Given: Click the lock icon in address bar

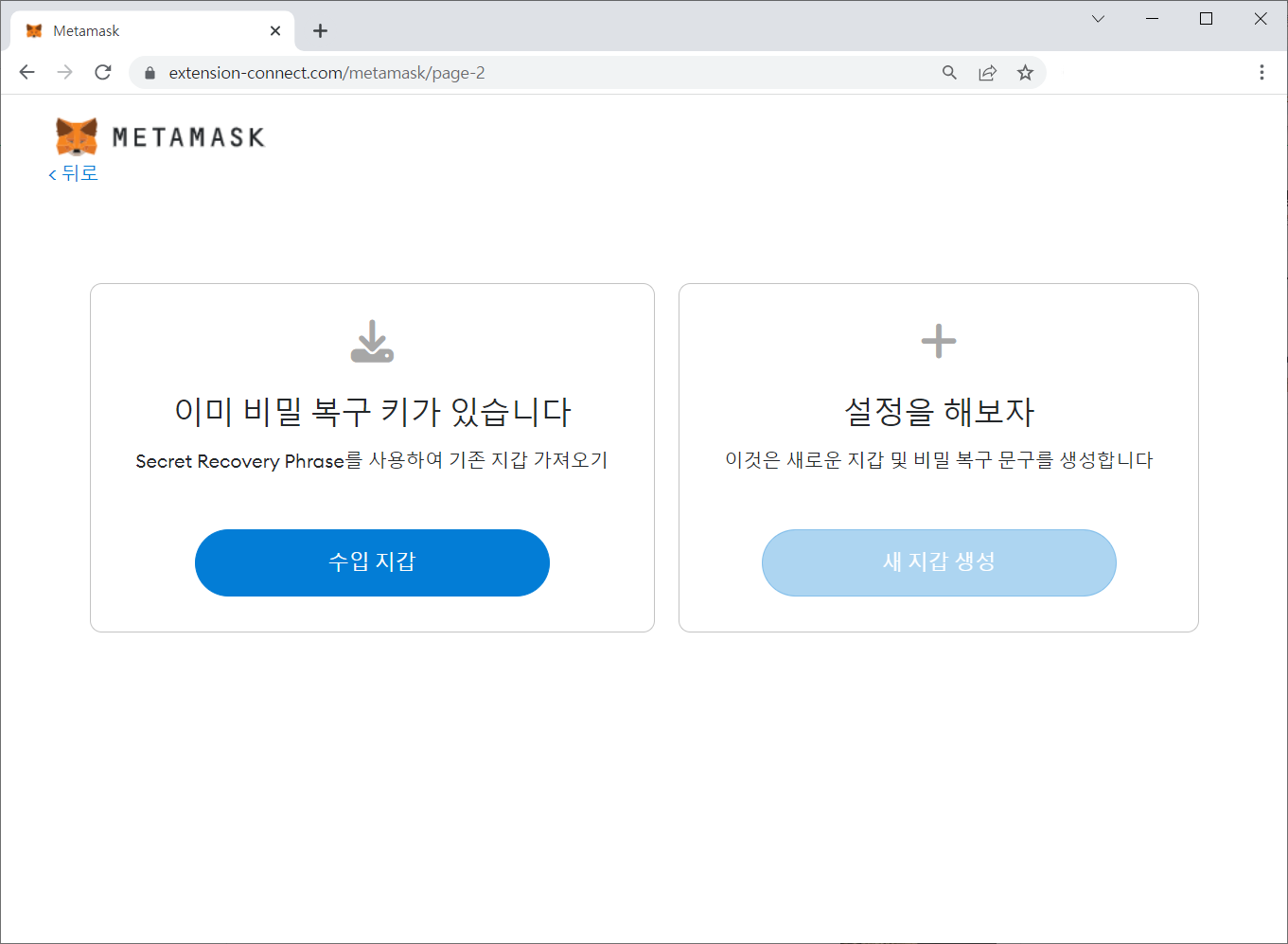Looking at the screenshot, I should pos(150,73).
